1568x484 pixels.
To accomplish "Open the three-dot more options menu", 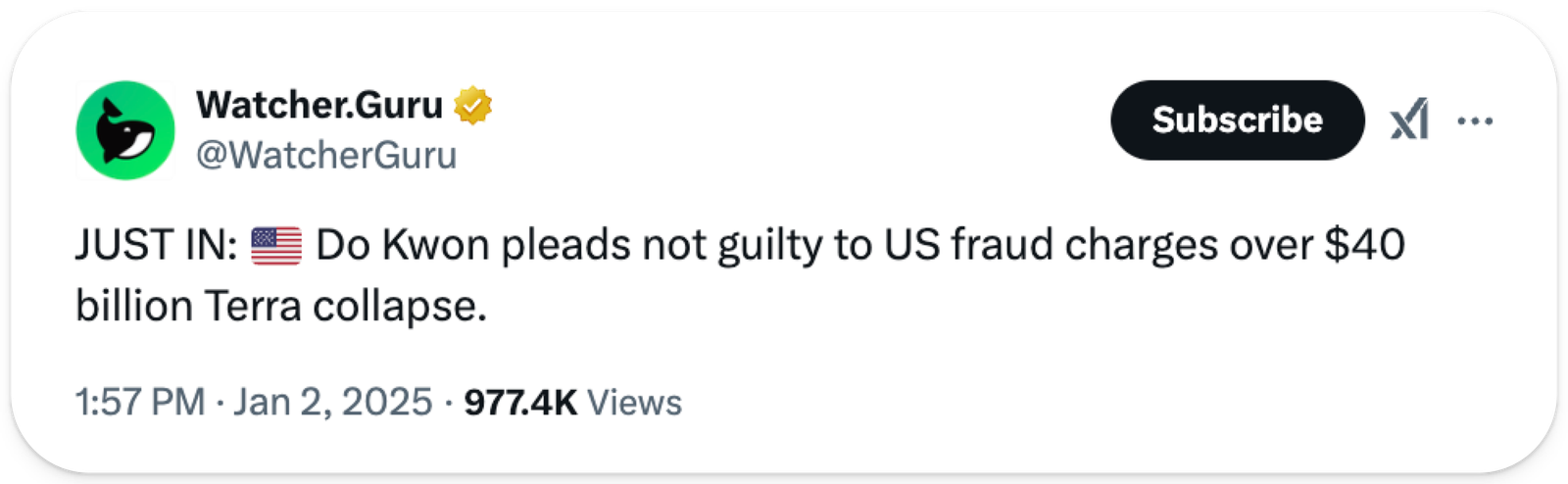I will [x=1475, y=121].
